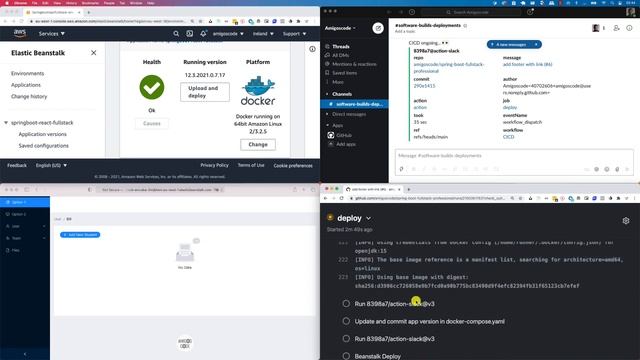The height and width of the screenshot is (360, 640).
Task: Open Applications in Elastic Beanstalk sidebar
Action: tap(26, 85)
